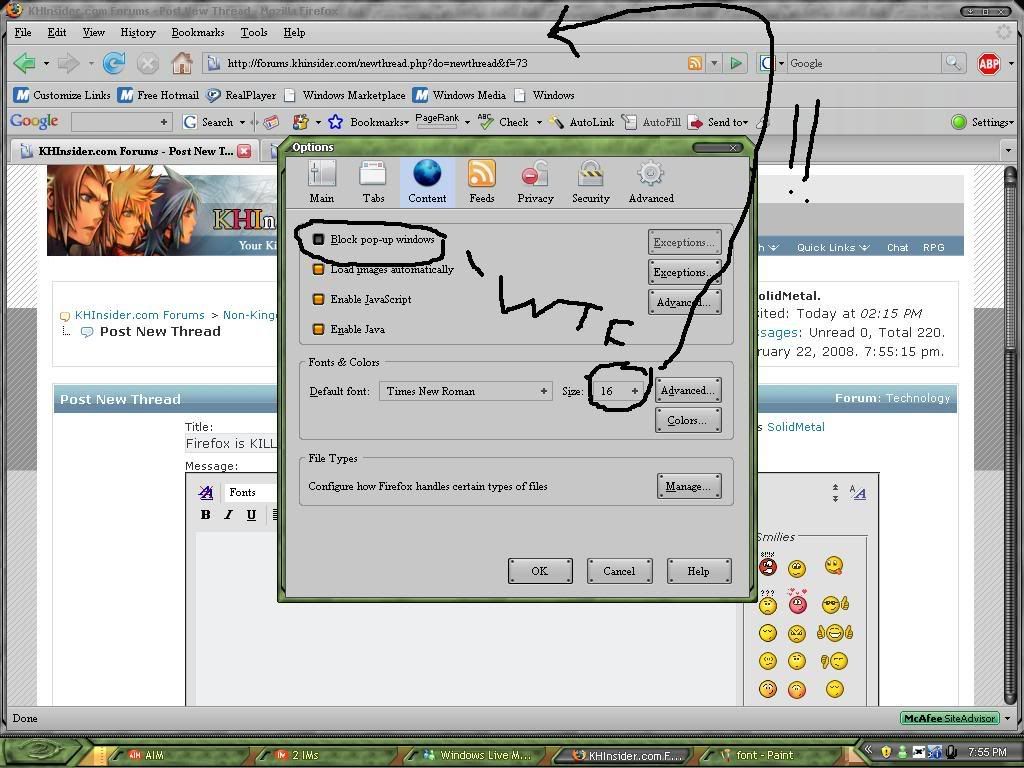Open the Free Hotmail bookmark

159,95
